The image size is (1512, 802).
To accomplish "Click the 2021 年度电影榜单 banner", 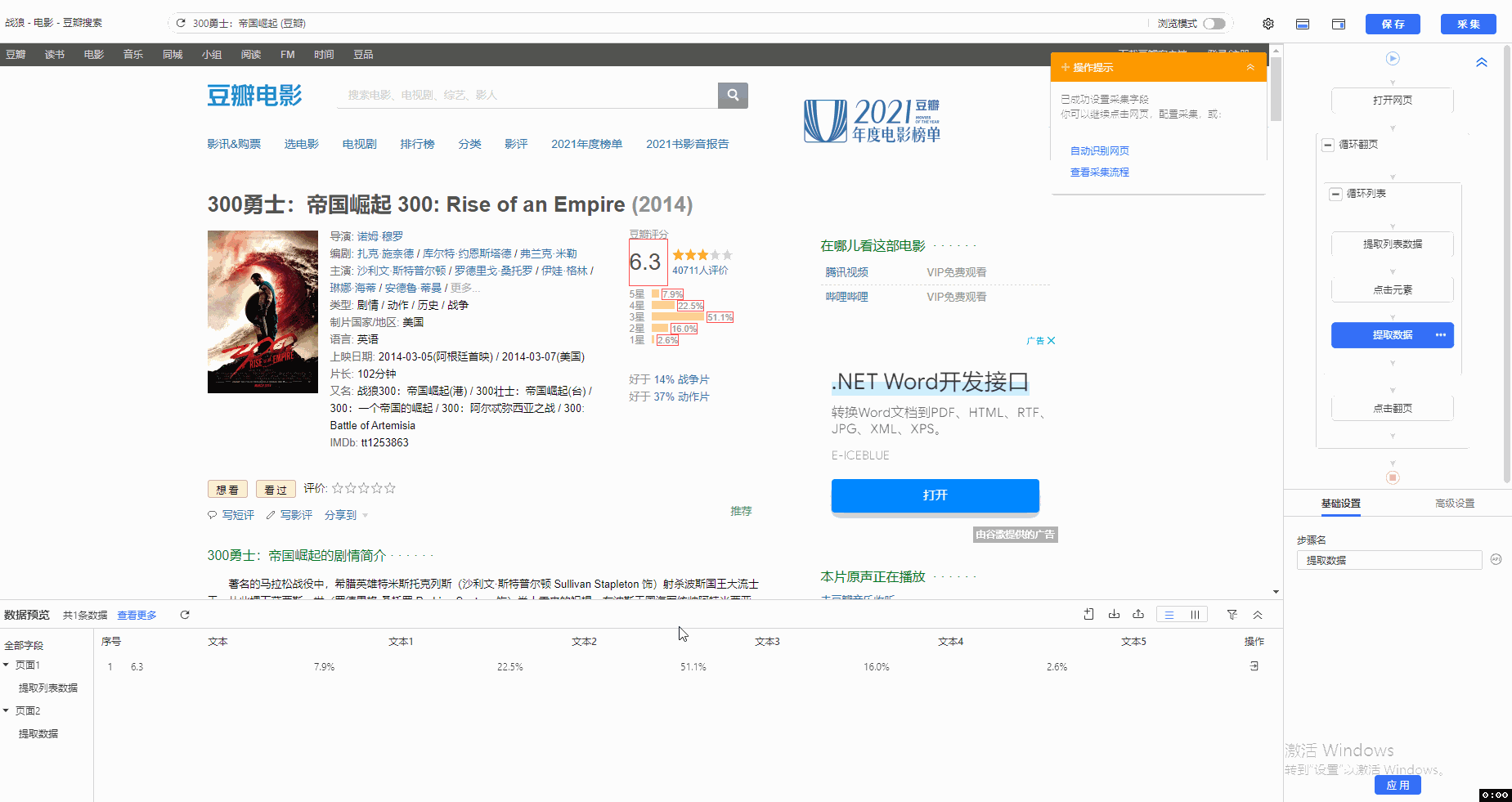I will pos(872,121).
